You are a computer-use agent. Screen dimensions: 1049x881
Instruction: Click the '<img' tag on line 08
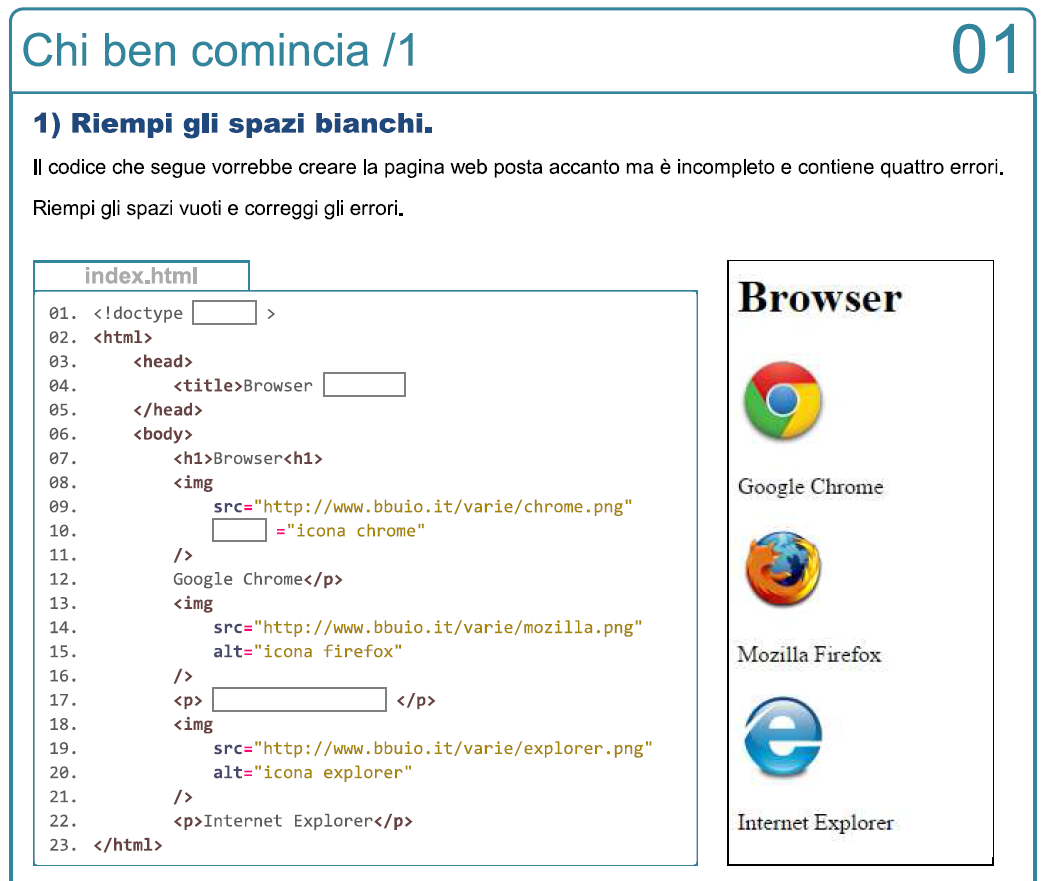193,482
